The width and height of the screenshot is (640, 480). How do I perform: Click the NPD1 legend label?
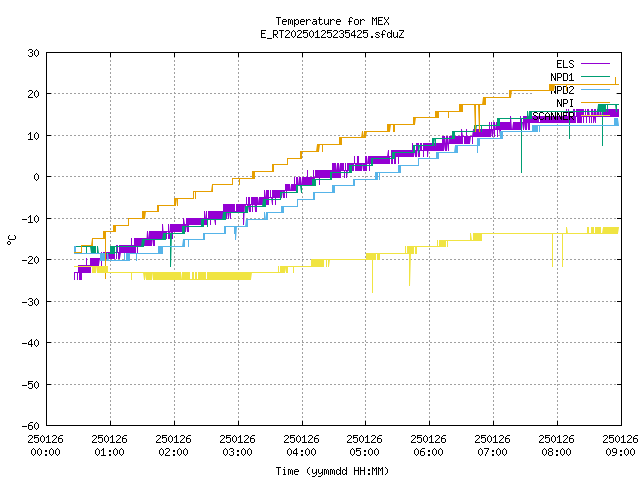coord(562,77)
